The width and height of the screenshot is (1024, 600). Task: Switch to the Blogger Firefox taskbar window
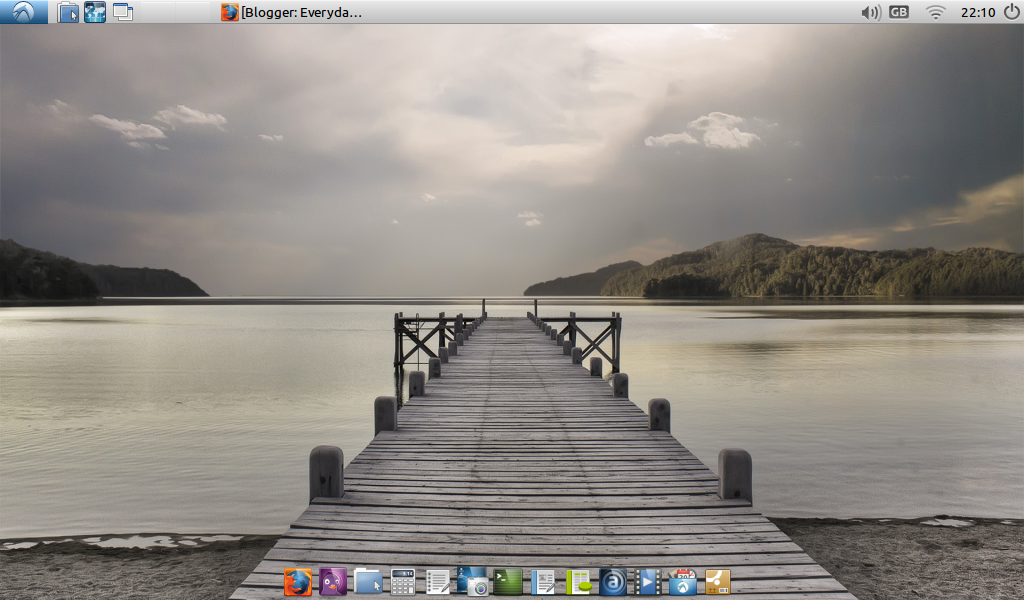[x=291, y=12]
